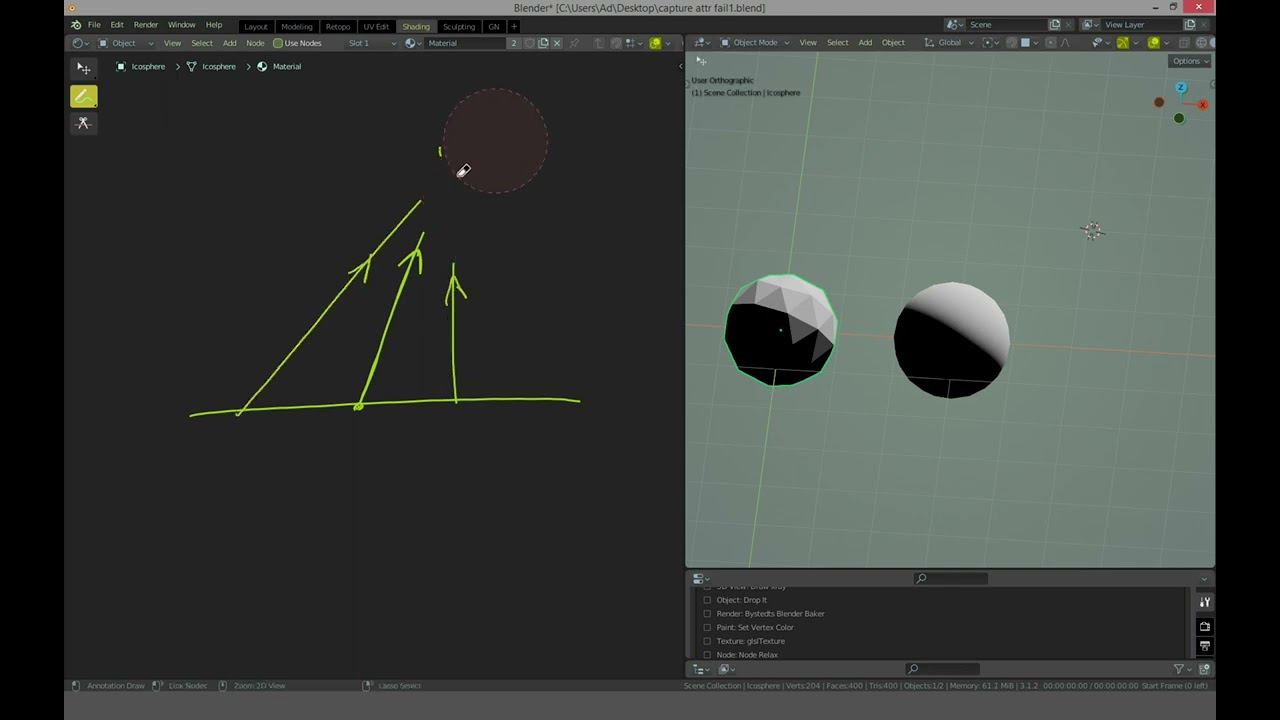Click the new material duplicate icon

pyautogui.click(x=543, y=43)
